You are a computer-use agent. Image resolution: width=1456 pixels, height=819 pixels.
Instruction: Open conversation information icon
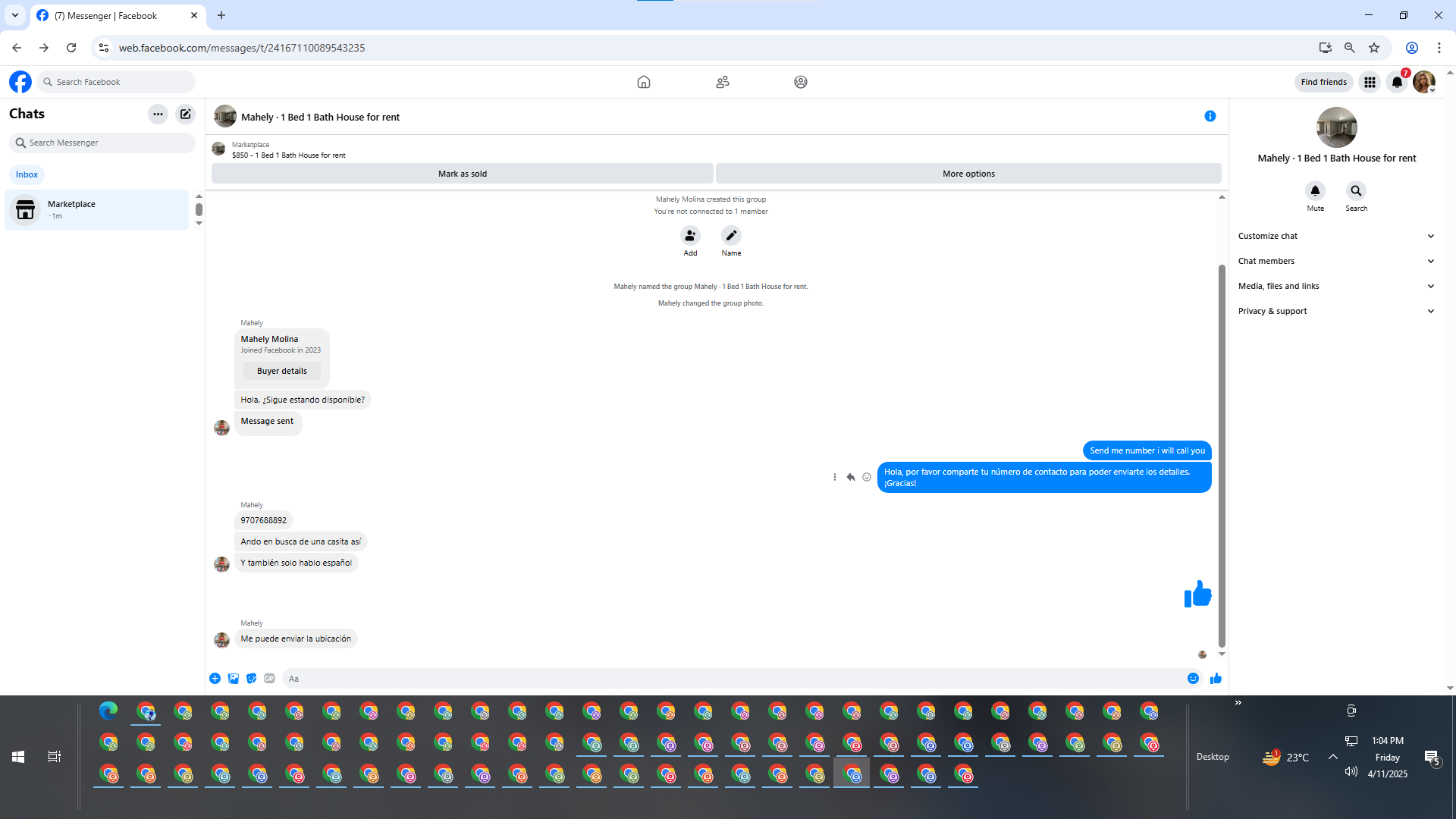(1210, 116)
